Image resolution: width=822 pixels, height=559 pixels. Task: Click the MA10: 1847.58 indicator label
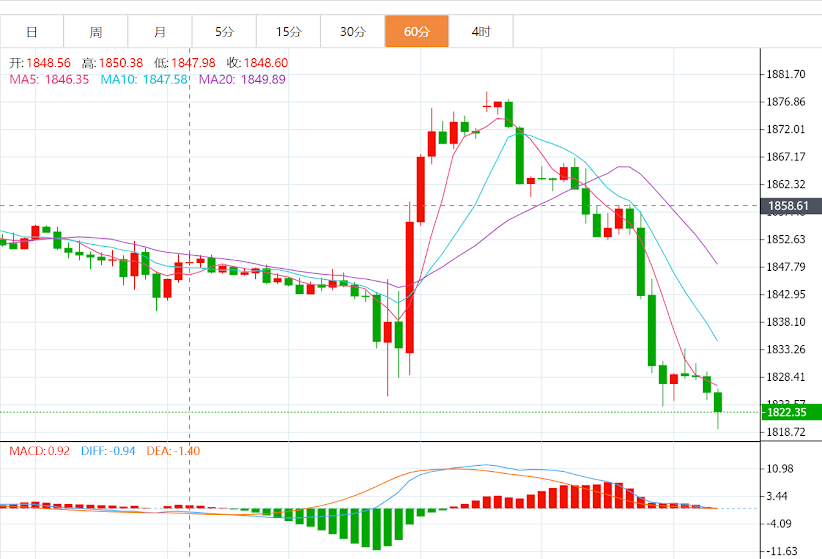click(144, 80)
